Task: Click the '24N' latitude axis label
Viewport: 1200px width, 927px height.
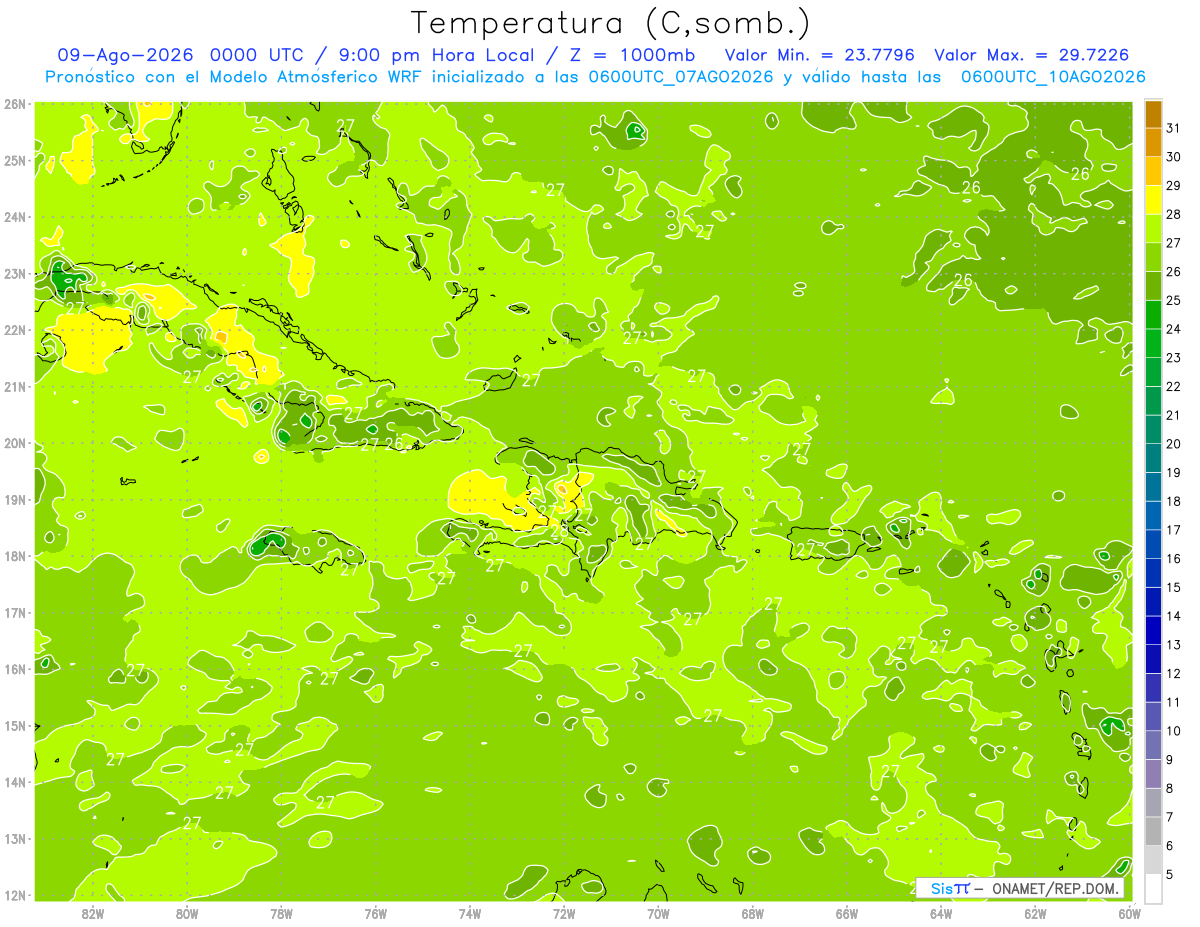Action: 15,216
